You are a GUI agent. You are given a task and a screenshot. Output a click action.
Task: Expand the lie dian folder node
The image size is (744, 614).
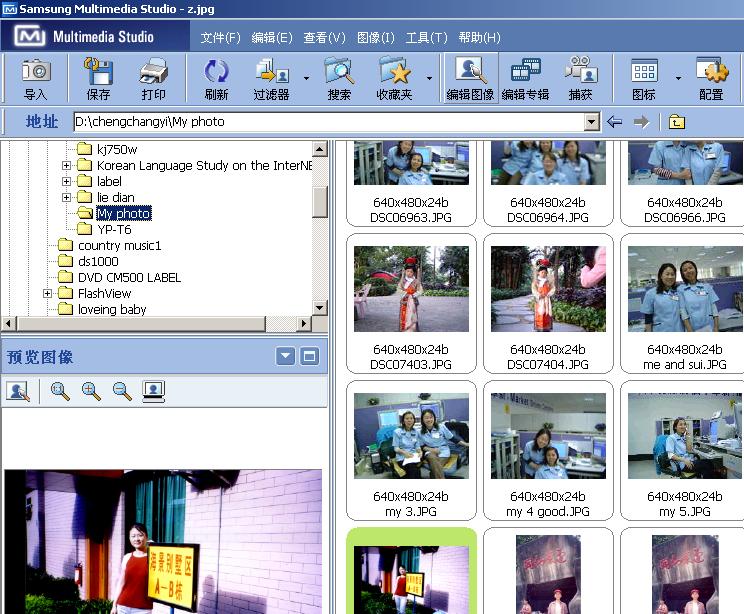coord(66,197)
